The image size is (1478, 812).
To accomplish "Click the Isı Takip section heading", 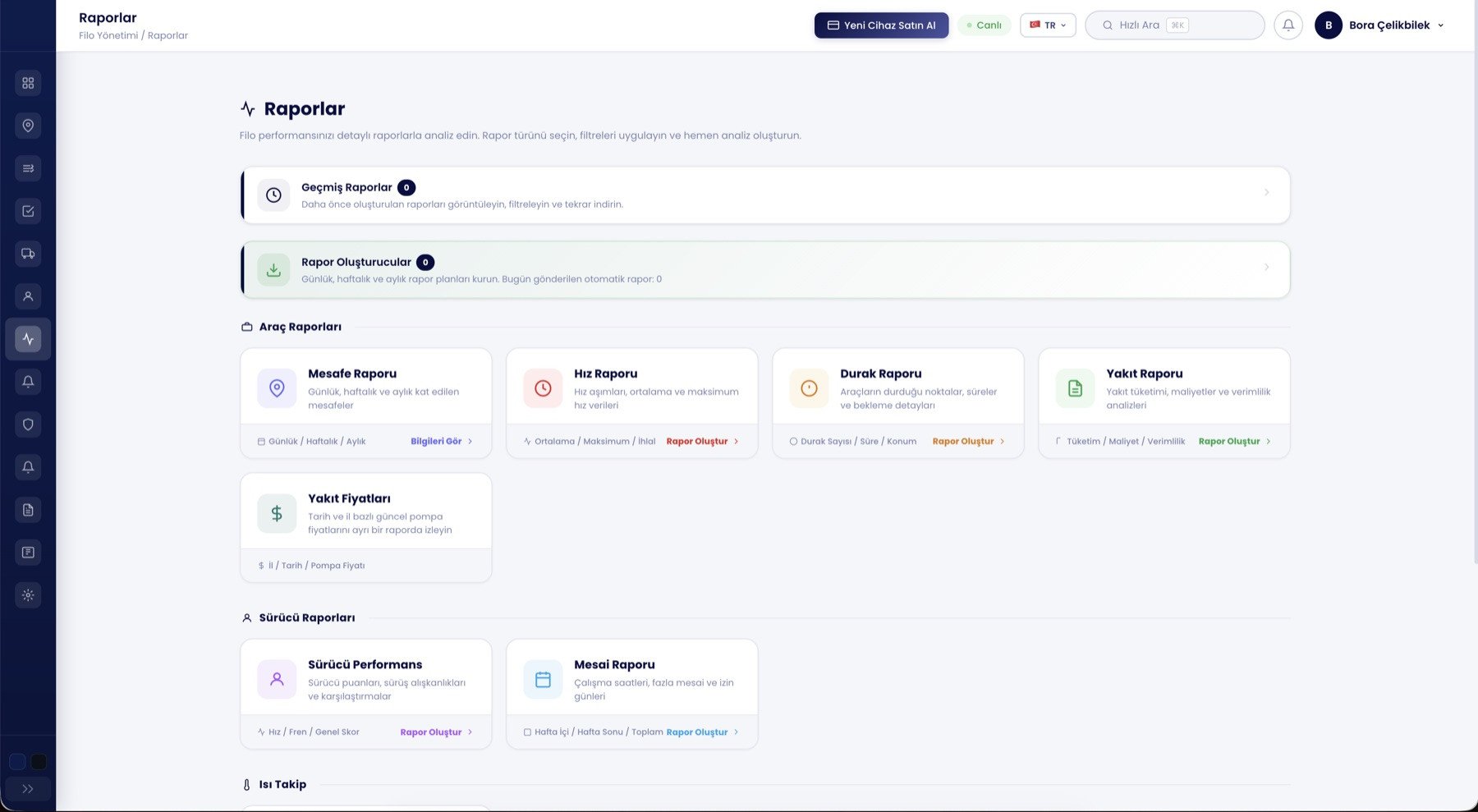I will (x=282, y=784).
